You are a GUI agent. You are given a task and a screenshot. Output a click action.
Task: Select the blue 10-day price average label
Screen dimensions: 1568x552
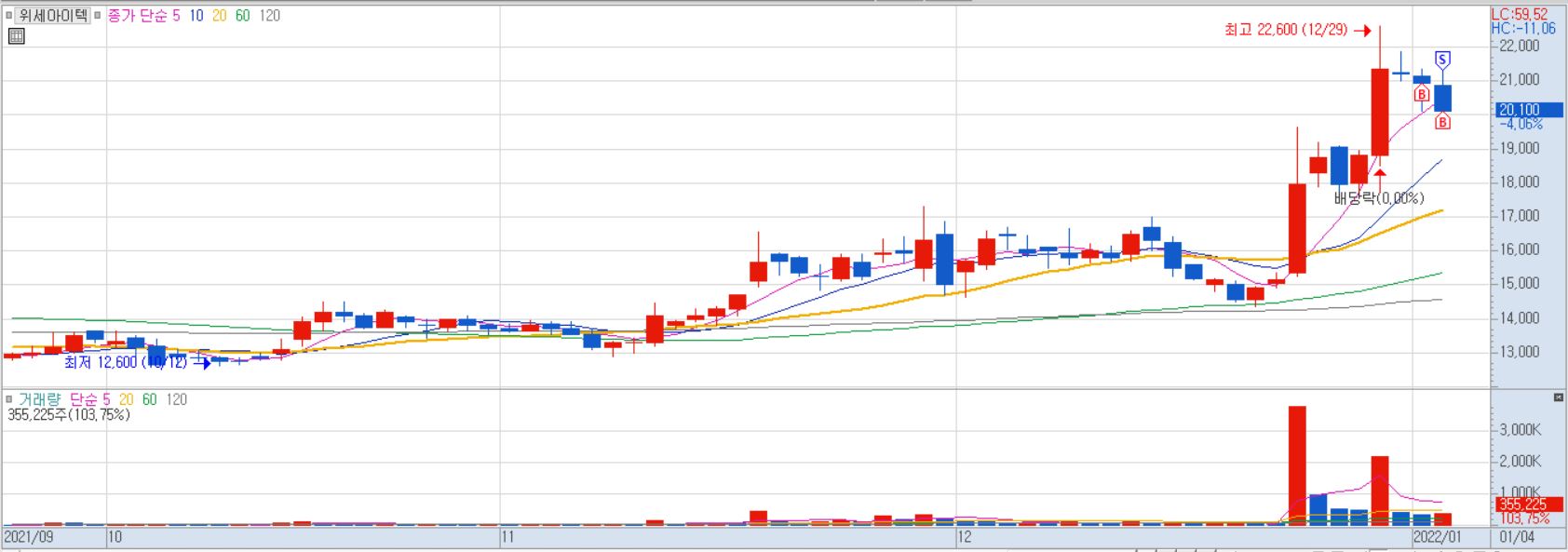[x=196, y=16]
